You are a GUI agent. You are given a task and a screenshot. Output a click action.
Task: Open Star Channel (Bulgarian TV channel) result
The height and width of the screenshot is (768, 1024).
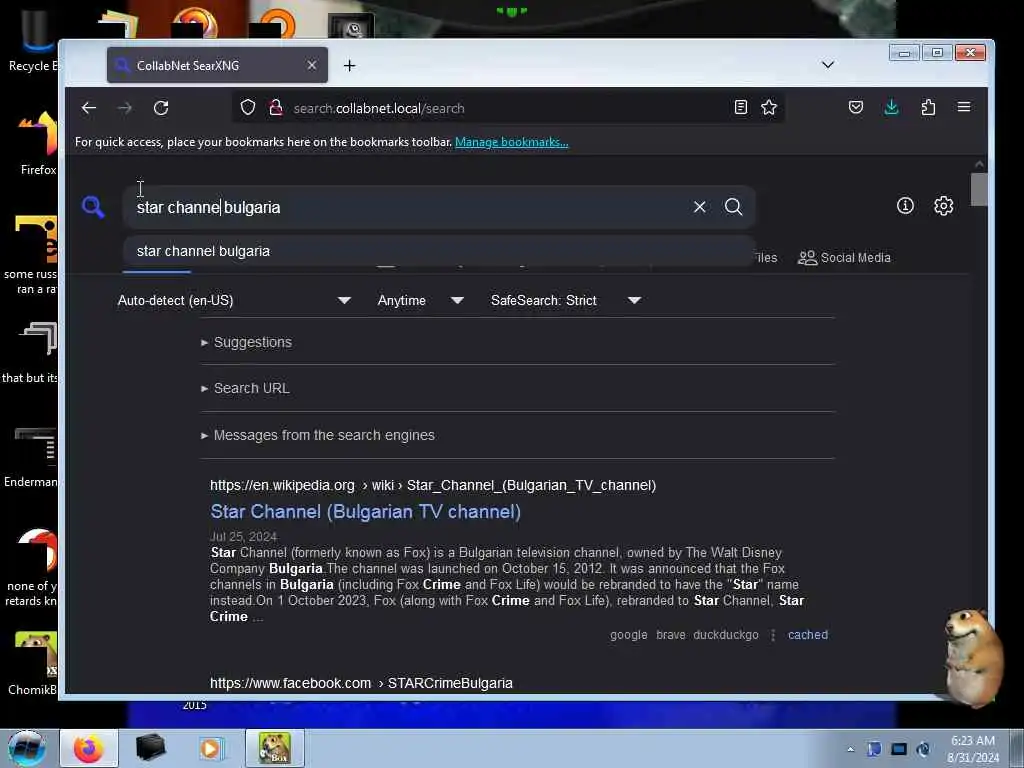pyautogui.click(x=365, y=511)
